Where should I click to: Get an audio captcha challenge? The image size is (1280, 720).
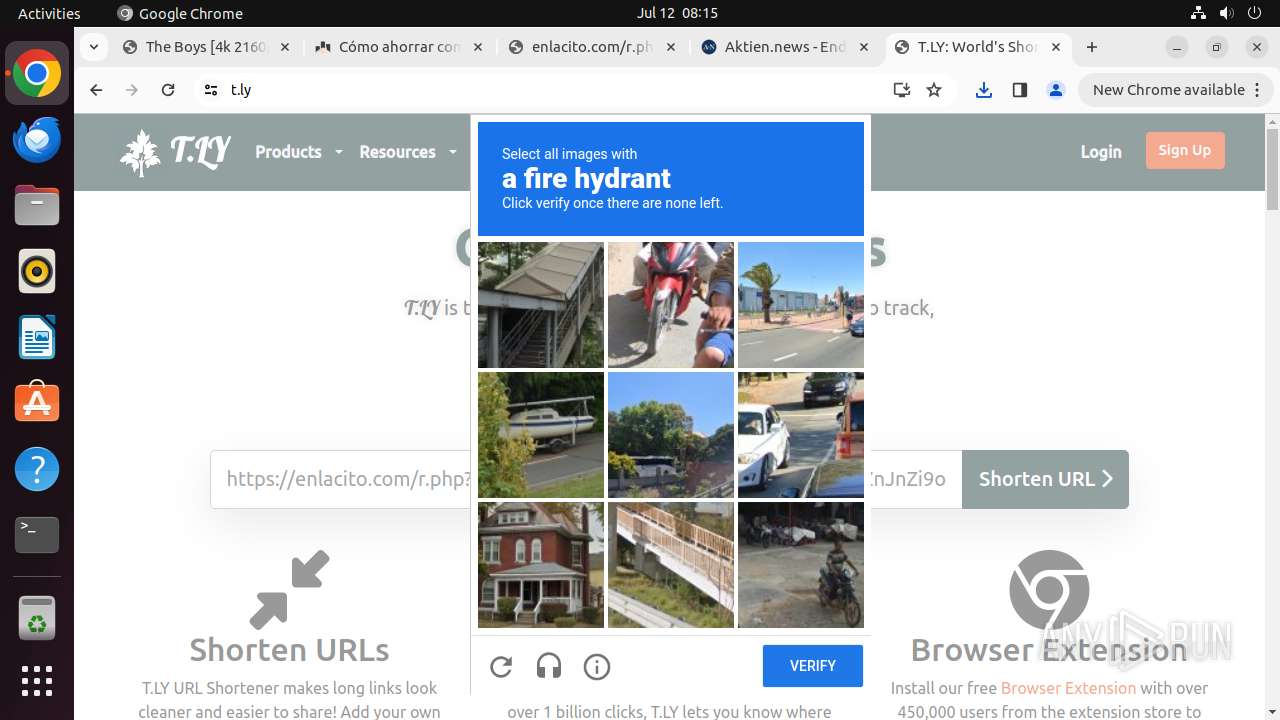click(549, 666)
